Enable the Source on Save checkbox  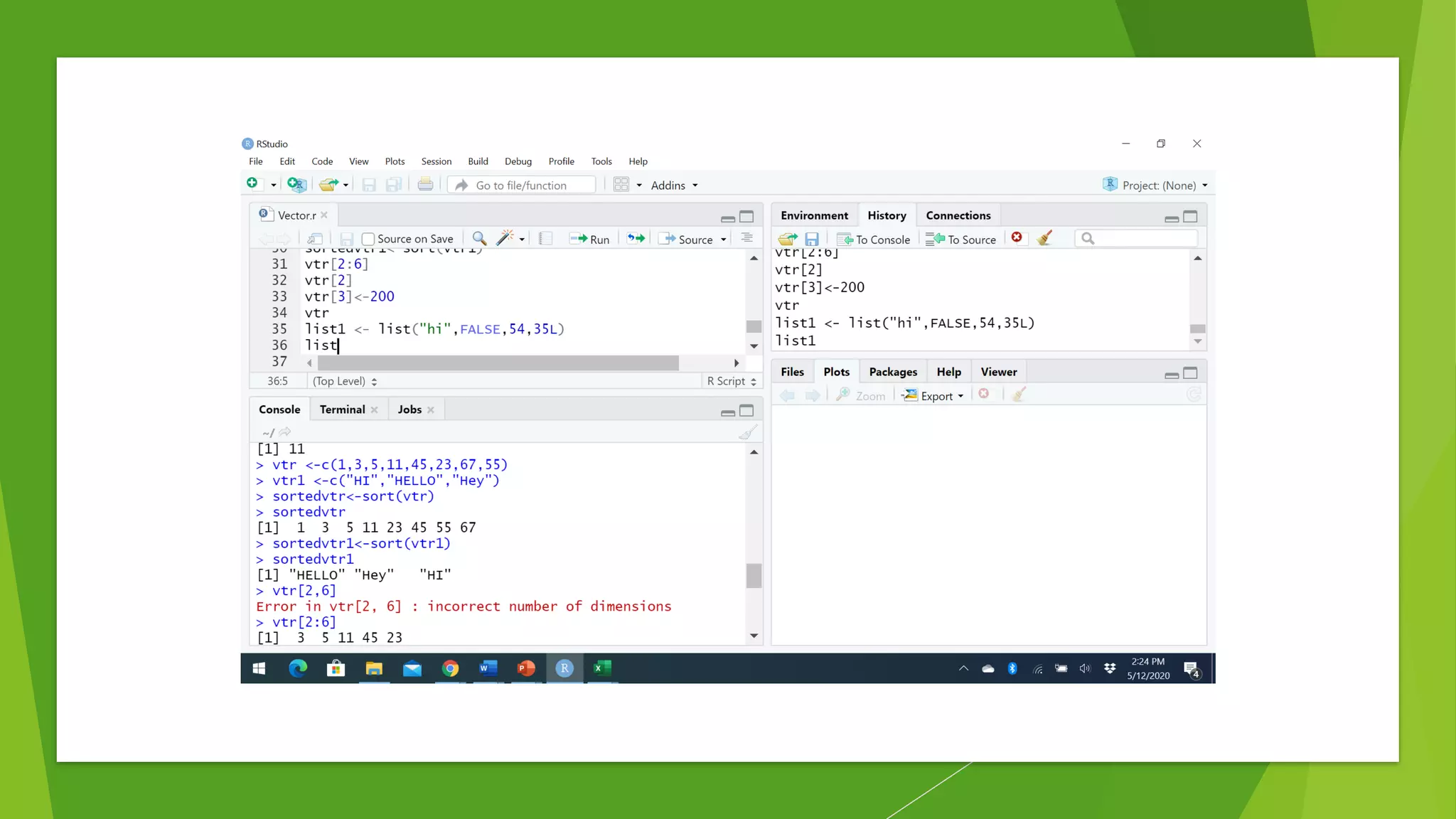(368, 239)
